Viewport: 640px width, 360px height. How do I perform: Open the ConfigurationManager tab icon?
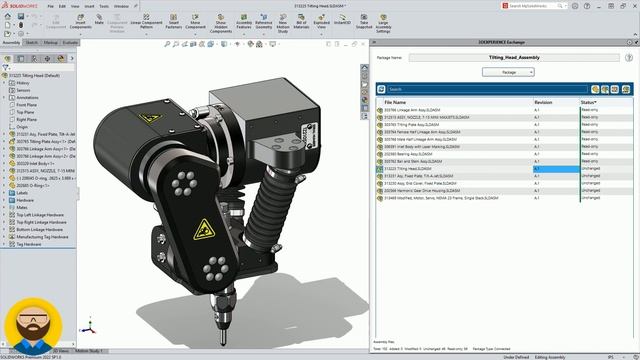point(34,59)
